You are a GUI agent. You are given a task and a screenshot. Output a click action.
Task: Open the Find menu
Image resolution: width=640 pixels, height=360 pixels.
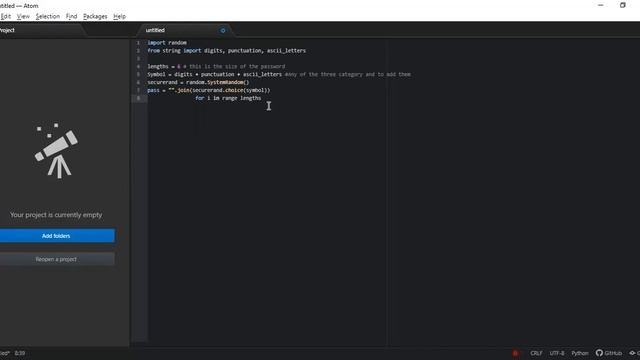(x=71, y=16)
